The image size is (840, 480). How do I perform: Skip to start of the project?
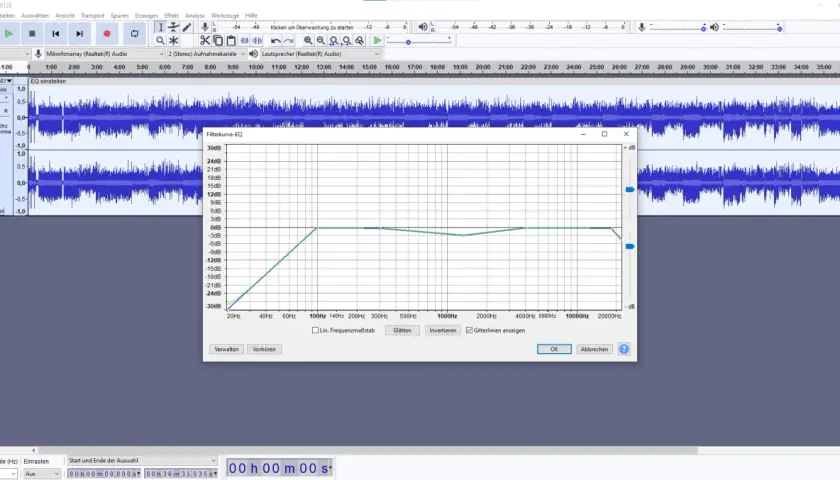point(56,34)
